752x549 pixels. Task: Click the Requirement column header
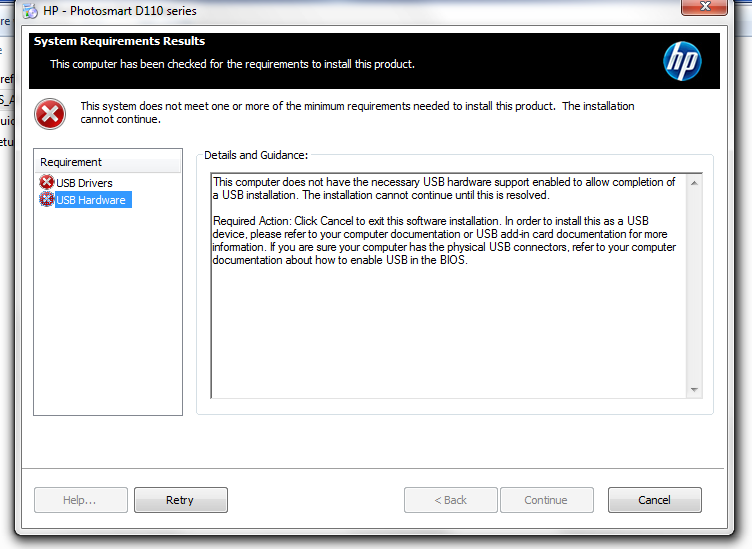click(x=108, y=162)
